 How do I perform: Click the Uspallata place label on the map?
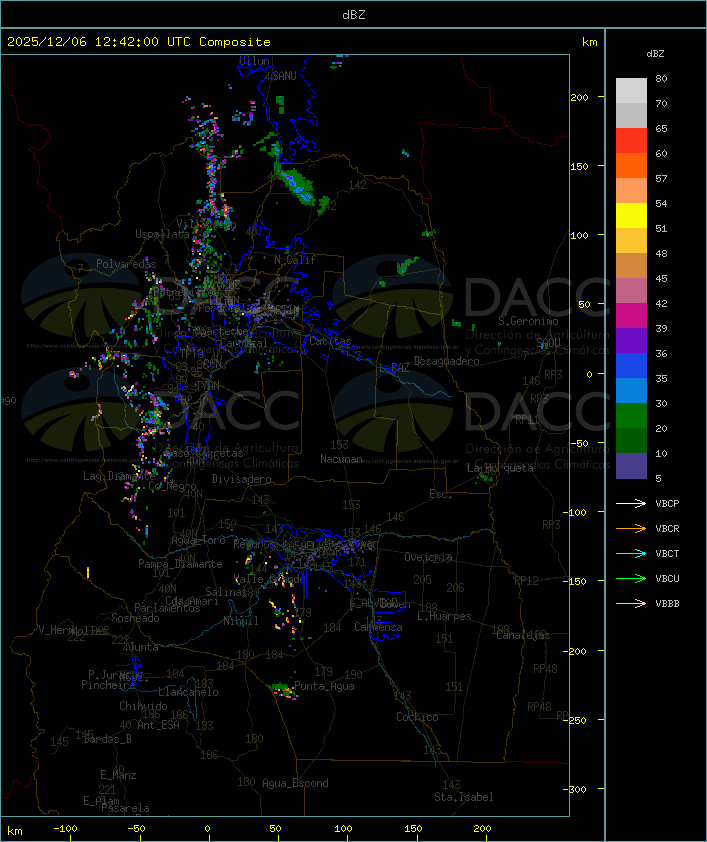[162, 234]
